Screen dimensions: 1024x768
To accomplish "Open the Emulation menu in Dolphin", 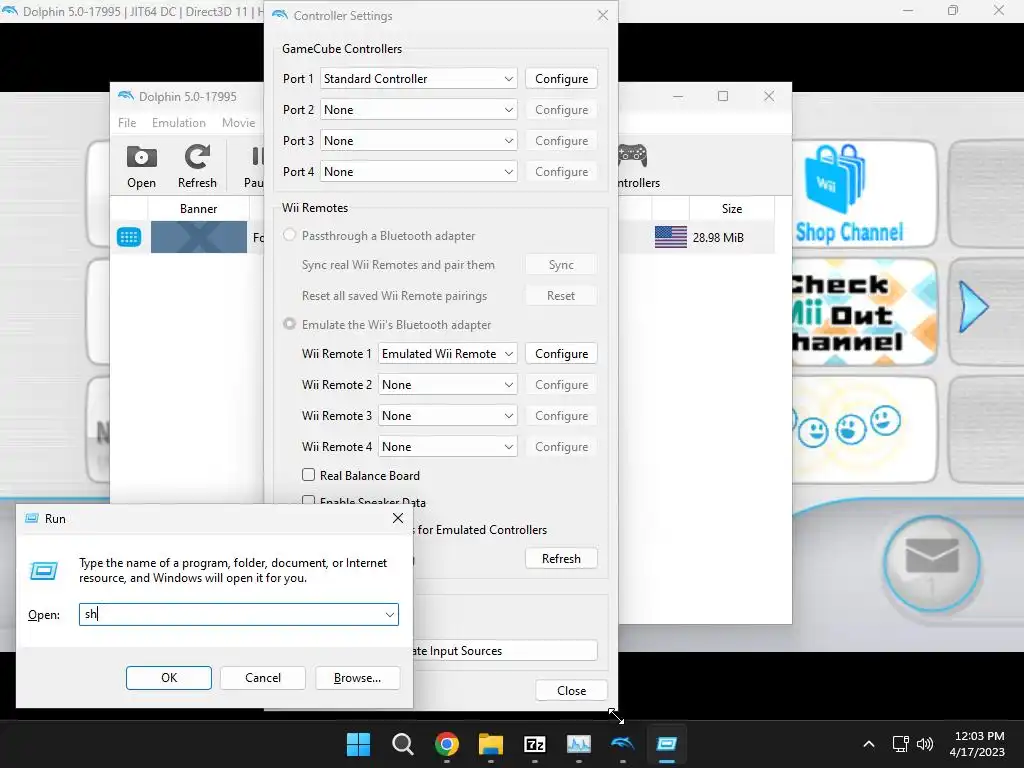I will pyautogui.click(x=178, y=123).
